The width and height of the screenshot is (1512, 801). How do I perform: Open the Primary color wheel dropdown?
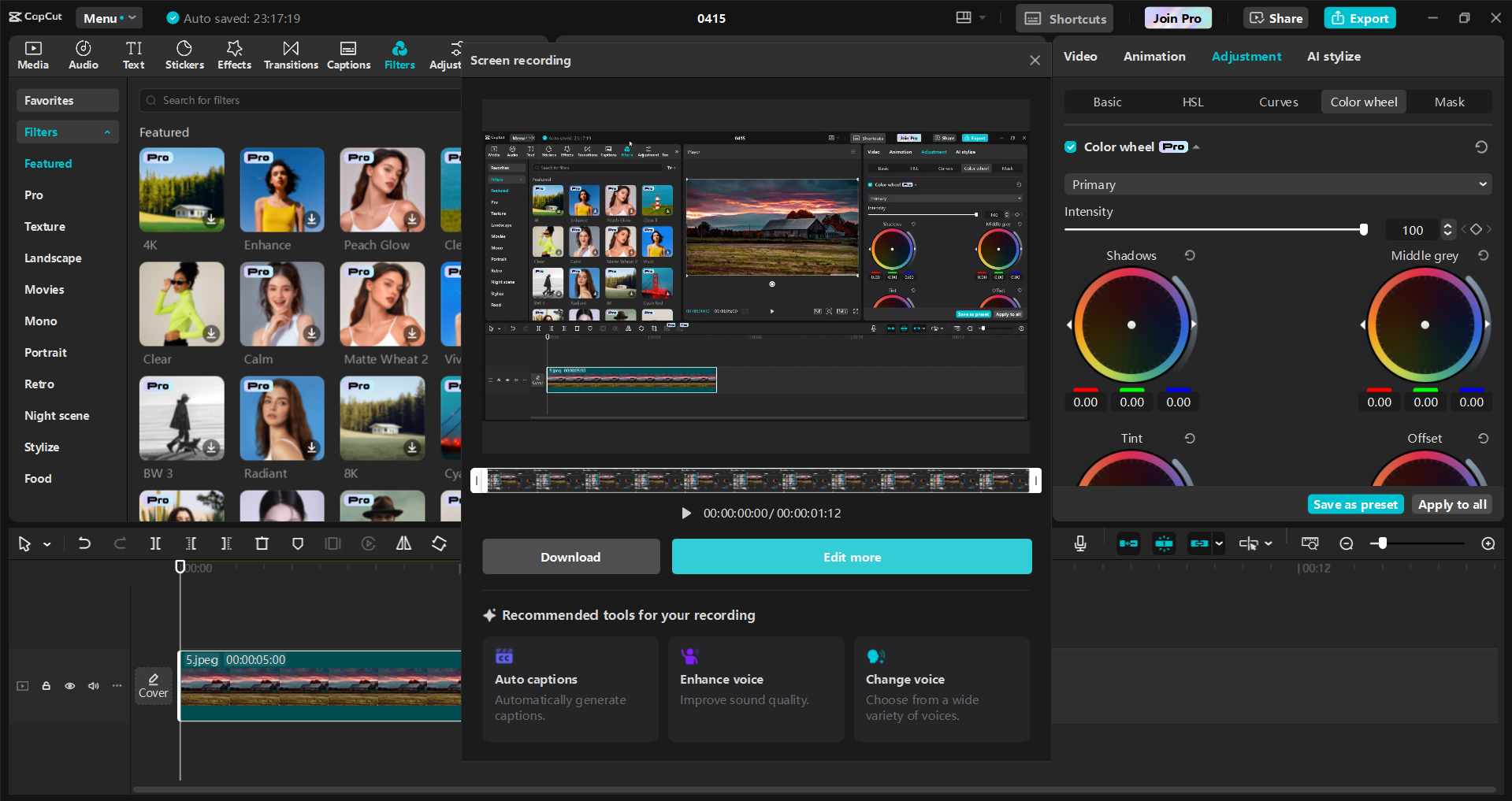[1277, 184]
